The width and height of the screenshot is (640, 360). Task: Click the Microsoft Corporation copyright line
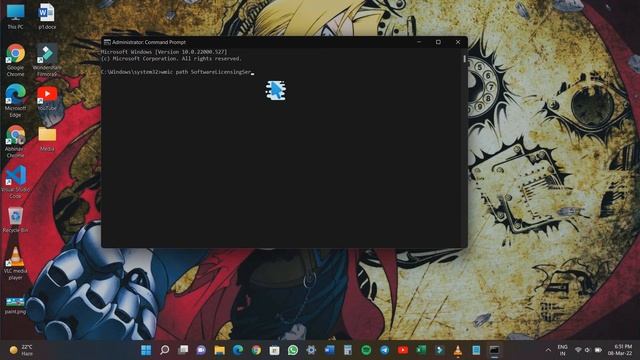coord(171,59)
